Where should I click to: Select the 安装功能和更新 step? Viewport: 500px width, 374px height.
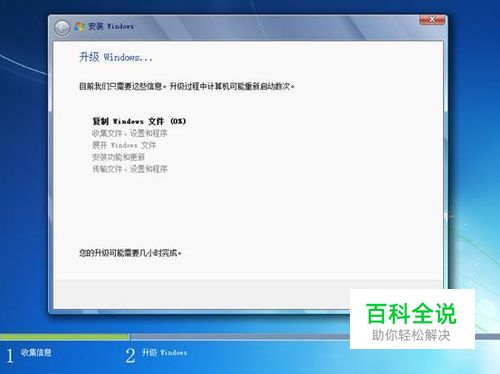[x=118, y=157]
